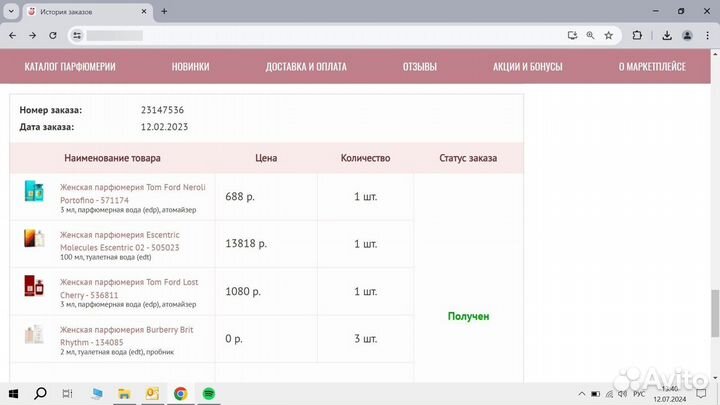Go to the Новинки section

coord(190,67)
